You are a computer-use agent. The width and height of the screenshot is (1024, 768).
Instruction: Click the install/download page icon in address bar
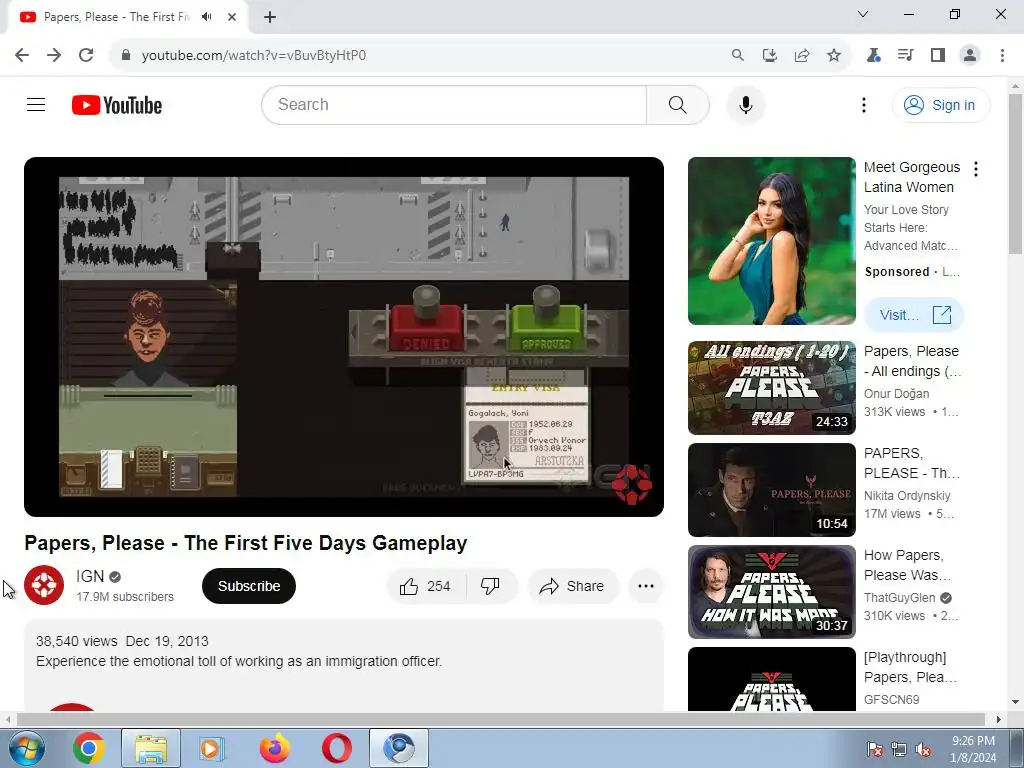click(x=769, y=55)
